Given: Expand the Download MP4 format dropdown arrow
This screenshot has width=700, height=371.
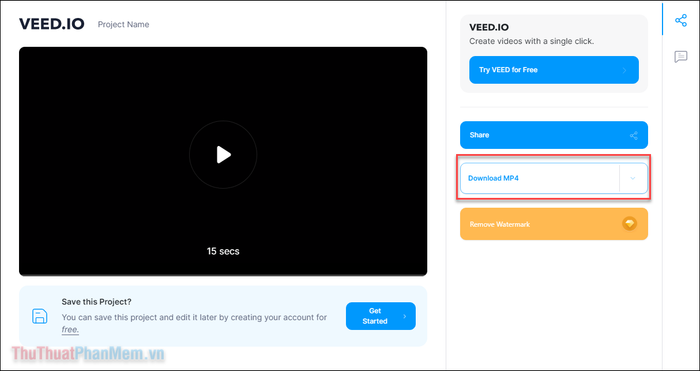Looking at the screenshot, I should 633,178.
